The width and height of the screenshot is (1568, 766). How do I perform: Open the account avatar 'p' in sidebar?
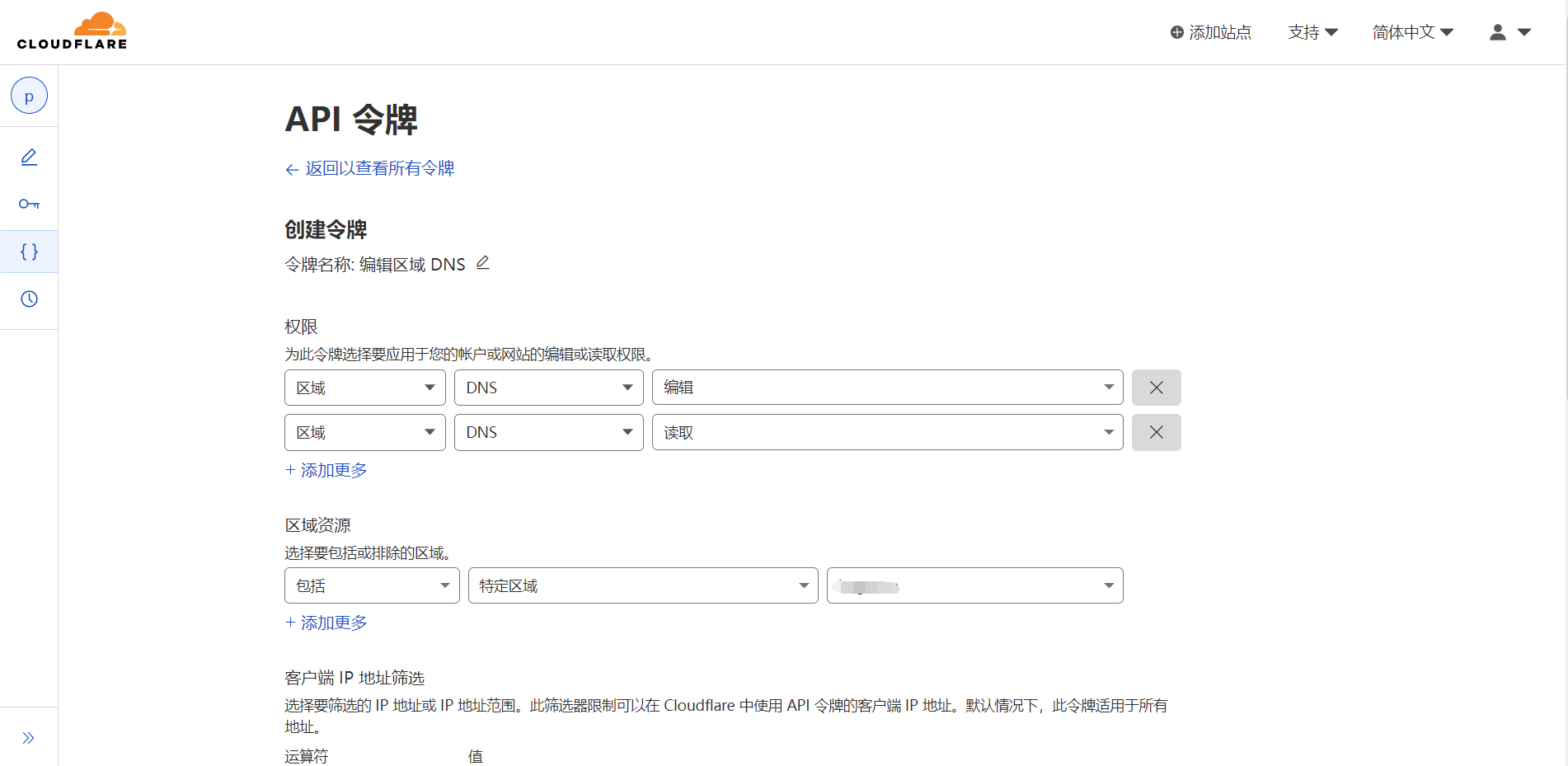pos(29,96)
